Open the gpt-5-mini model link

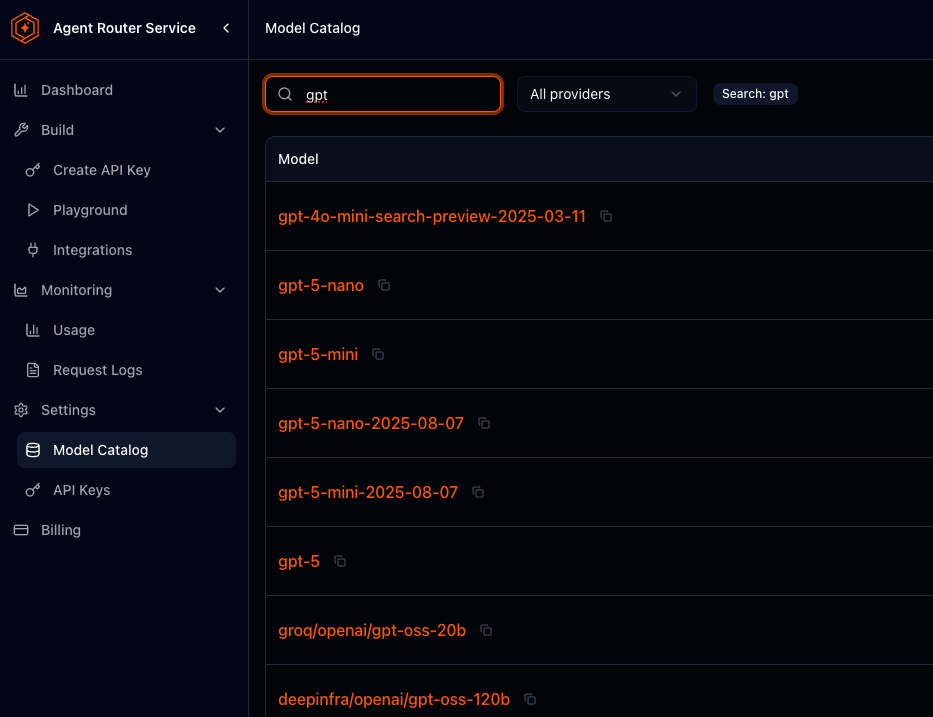pyautogui.click(x=318, y=354)
